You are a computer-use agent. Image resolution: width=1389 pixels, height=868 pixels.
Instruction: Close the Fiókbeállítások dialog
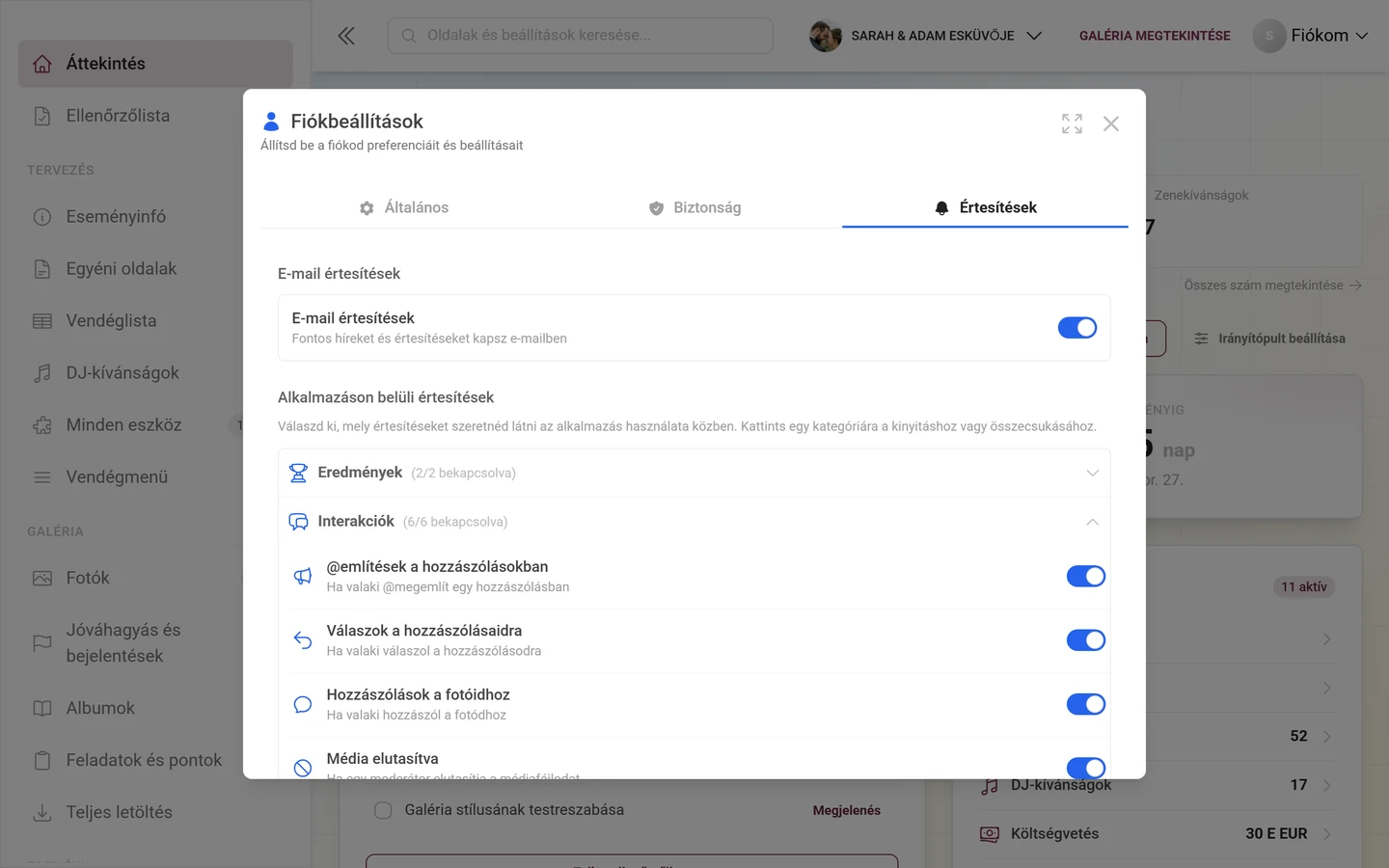tap(1111, 123)
